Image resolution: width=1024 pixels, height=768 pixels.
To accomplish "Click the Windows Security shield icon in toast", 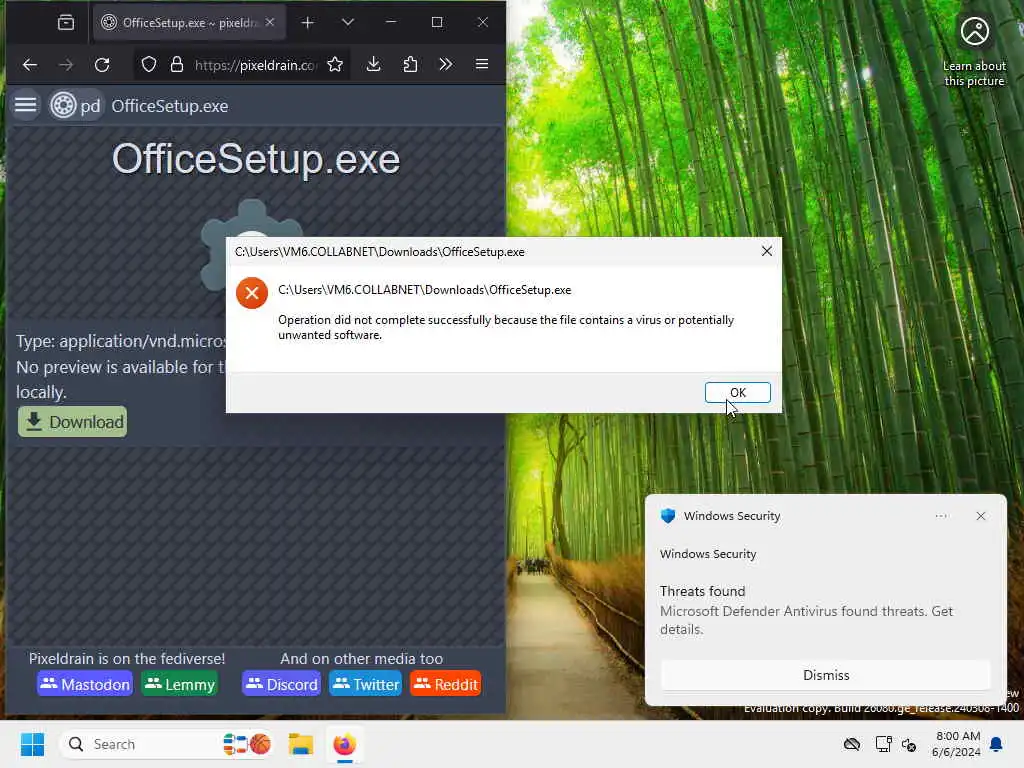I will tap(667, 516).
